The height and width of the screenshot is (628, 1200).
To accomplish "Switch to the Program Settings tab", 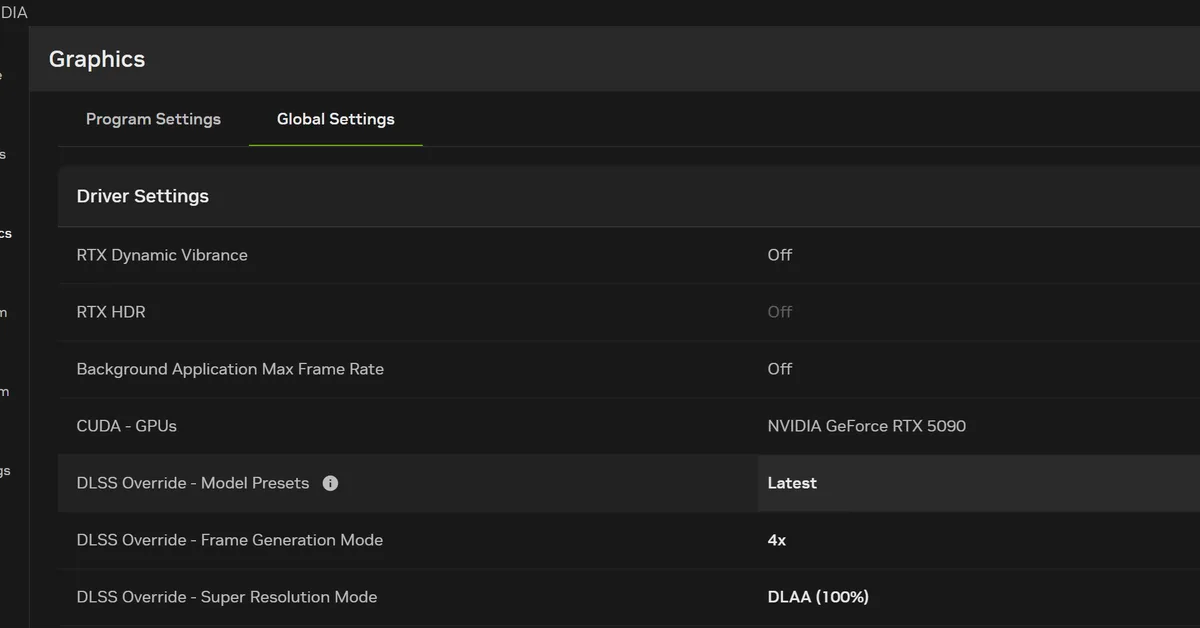I will 153,119.
